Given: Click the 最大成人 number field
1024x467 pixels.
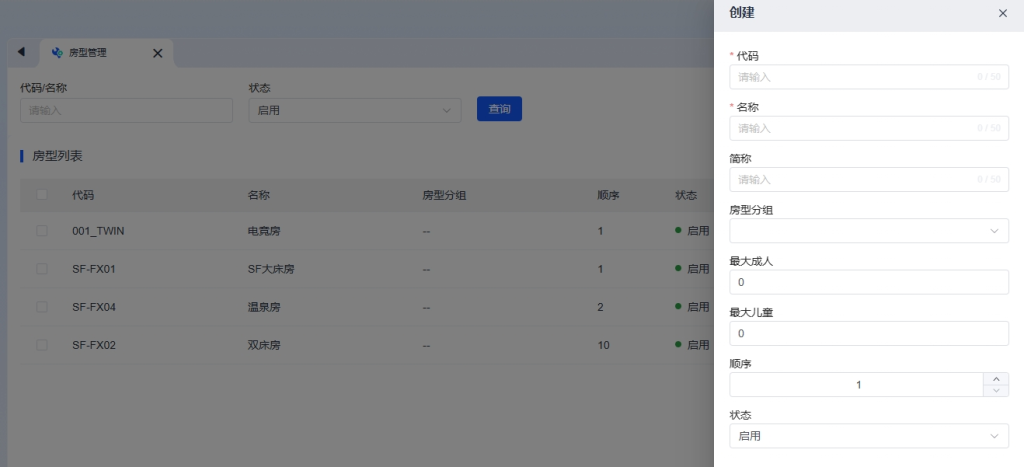Looking at the screenshot, I should [868, 283].
